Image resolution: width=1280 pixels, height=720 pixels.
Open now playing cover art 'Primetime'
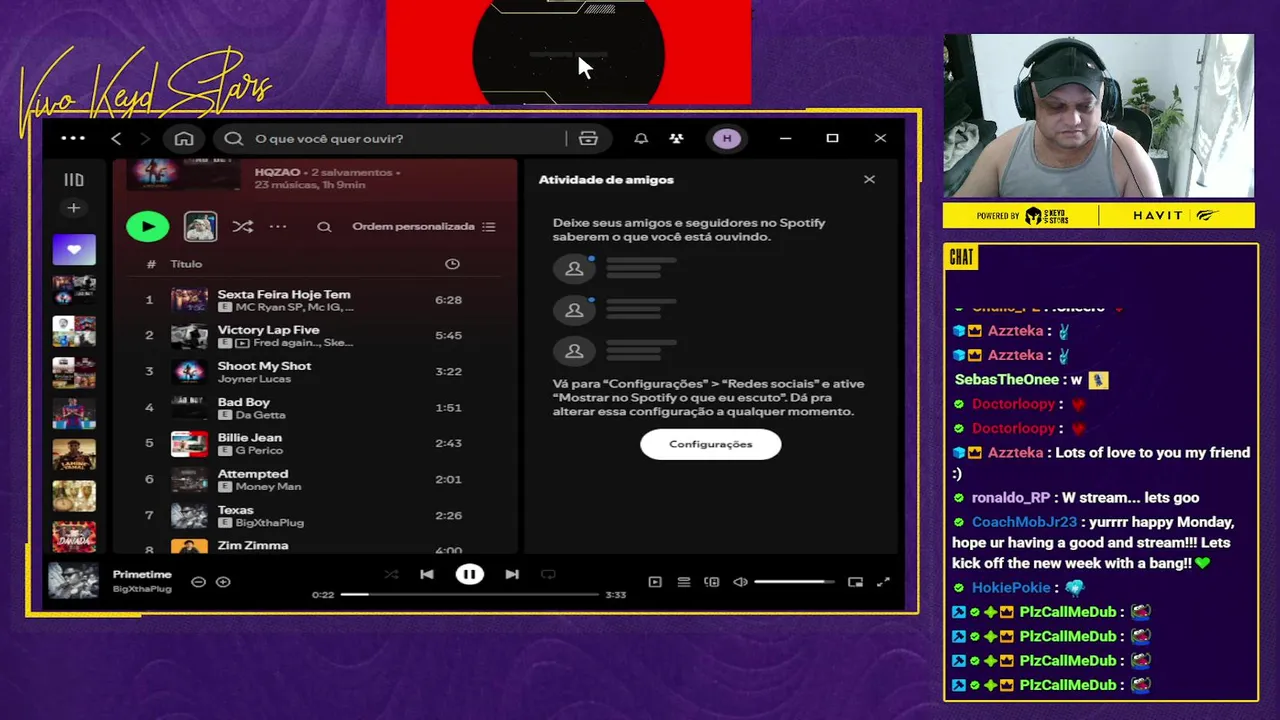74,581
